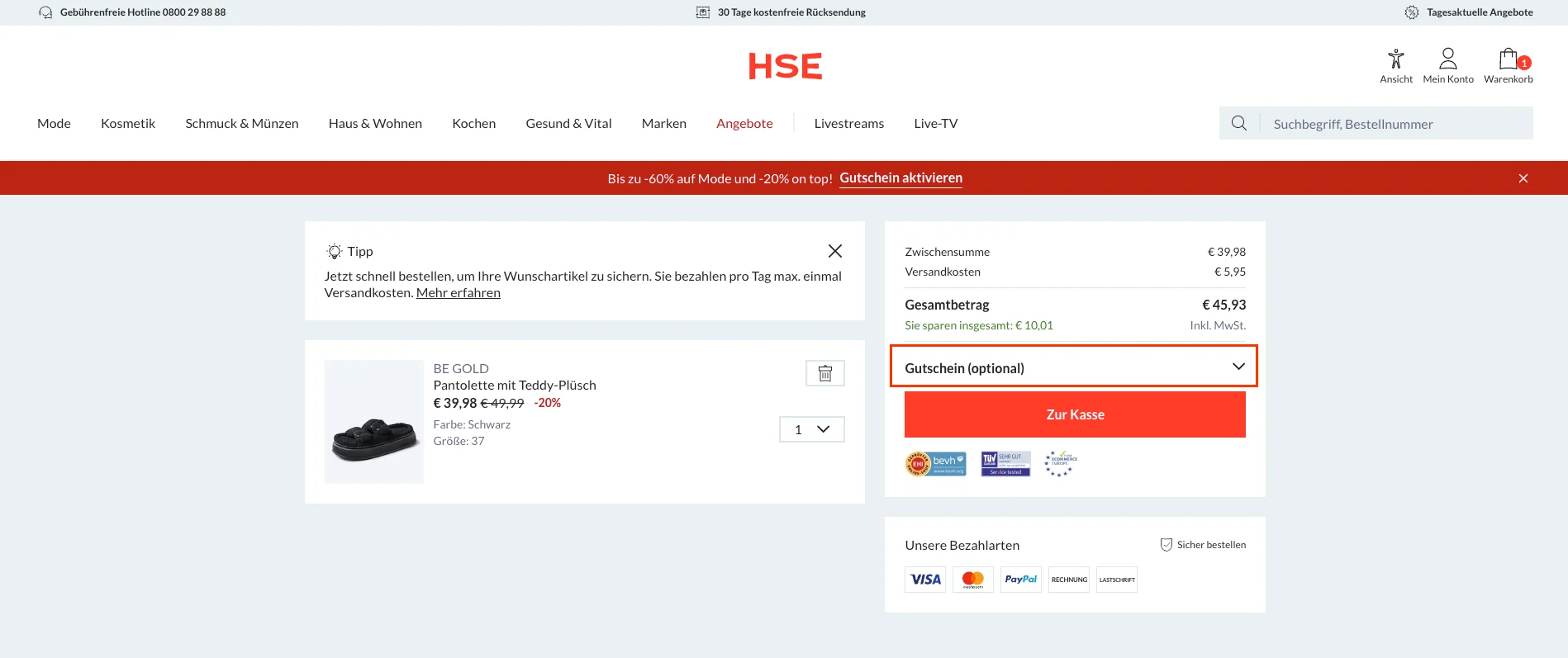Click the PayPal payment logo

[1021, 580]
